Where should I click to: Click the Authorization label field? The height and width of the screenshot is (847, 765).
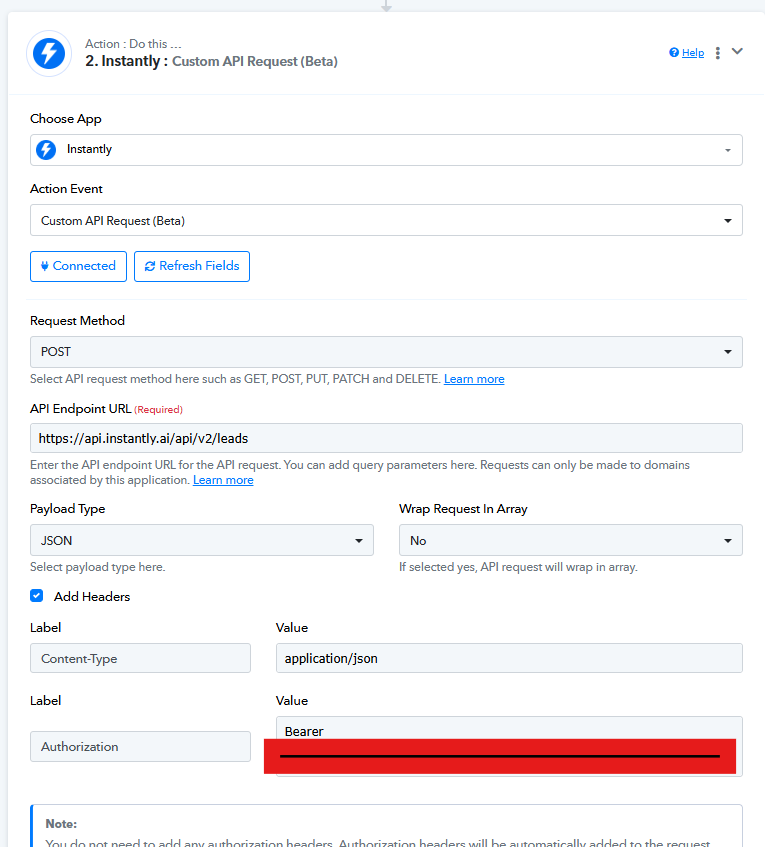pos(140,747)
